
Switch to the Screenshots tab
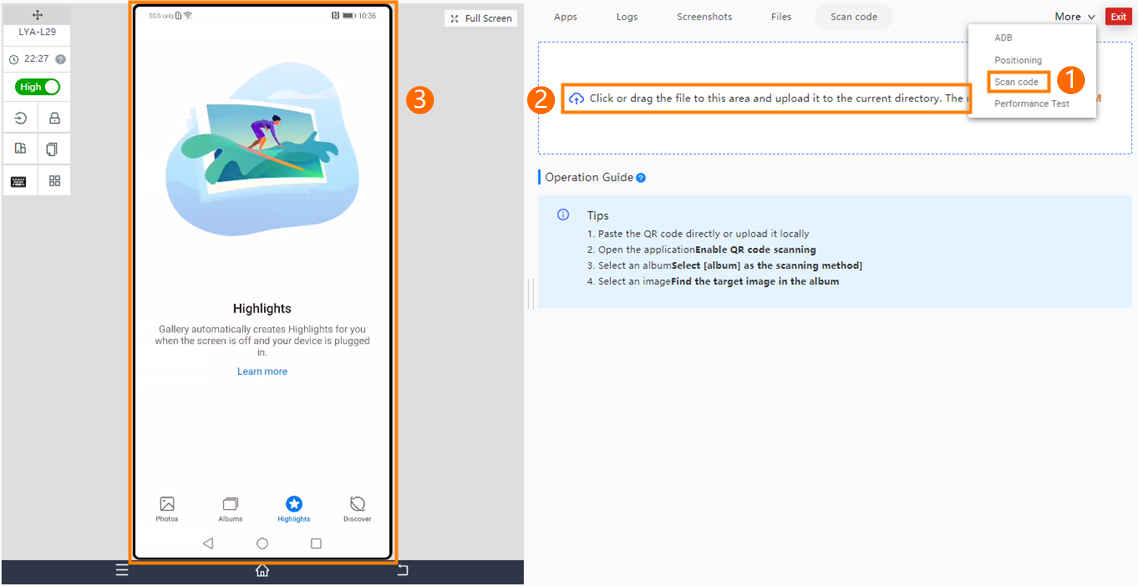click(x=704, y=17)
